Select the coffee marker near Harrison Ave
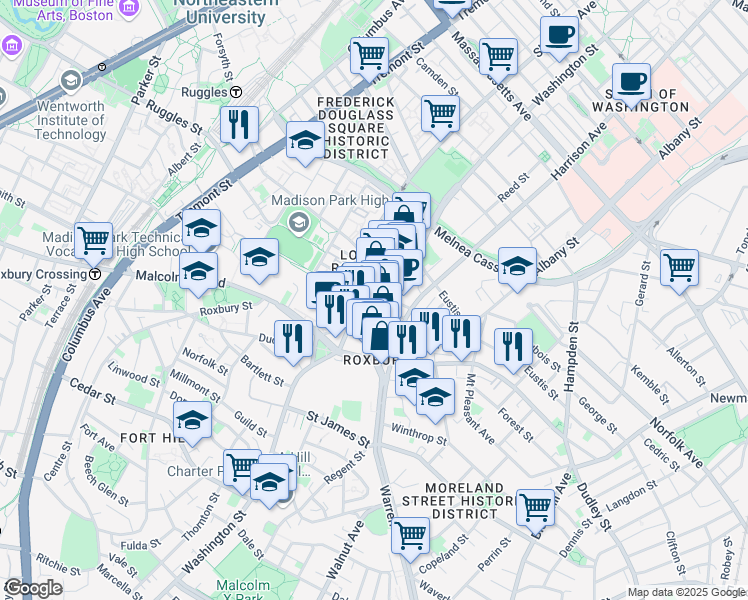 click(x=631, y=80)
